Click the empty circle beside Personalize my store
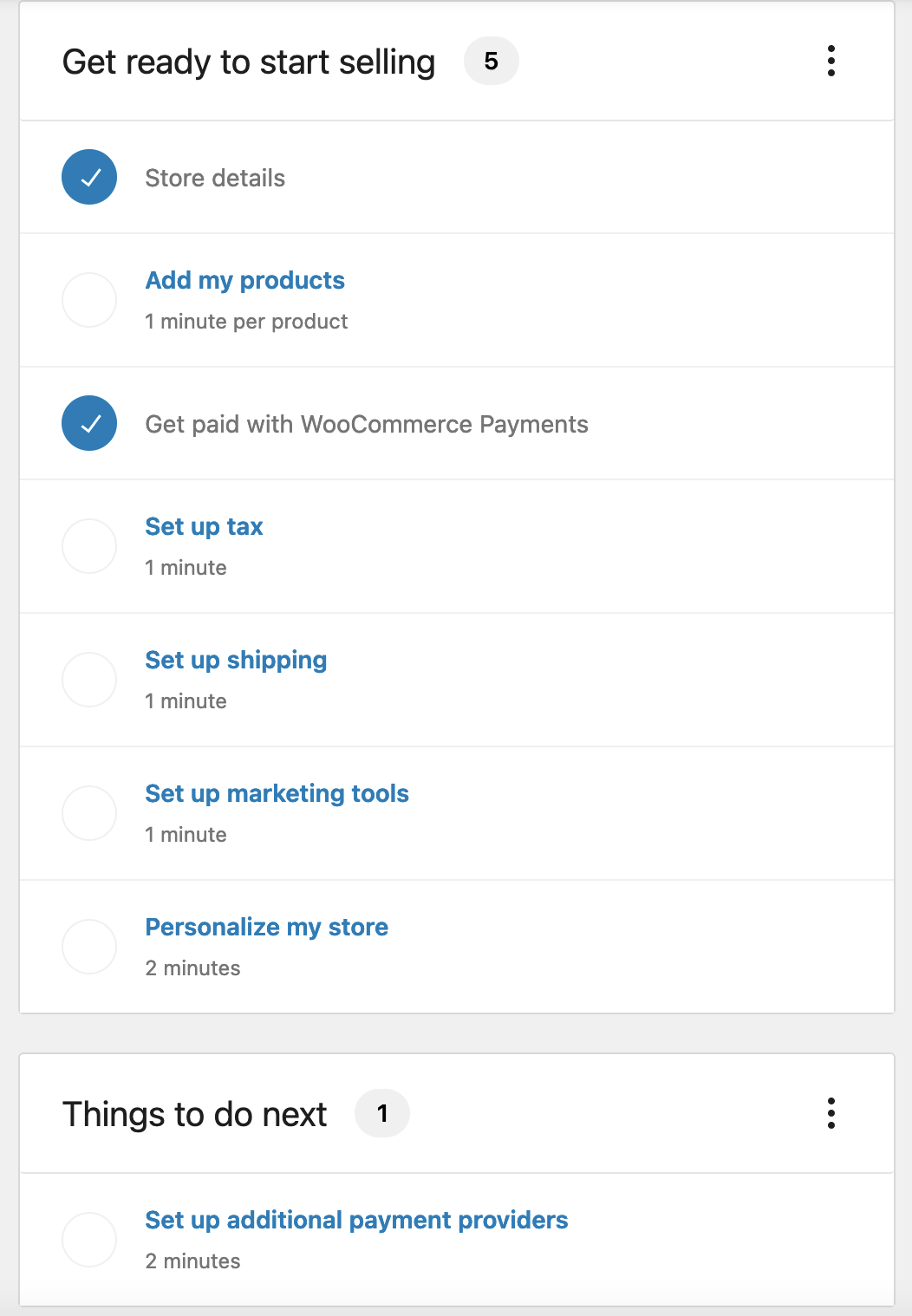 tap(89, 947)
